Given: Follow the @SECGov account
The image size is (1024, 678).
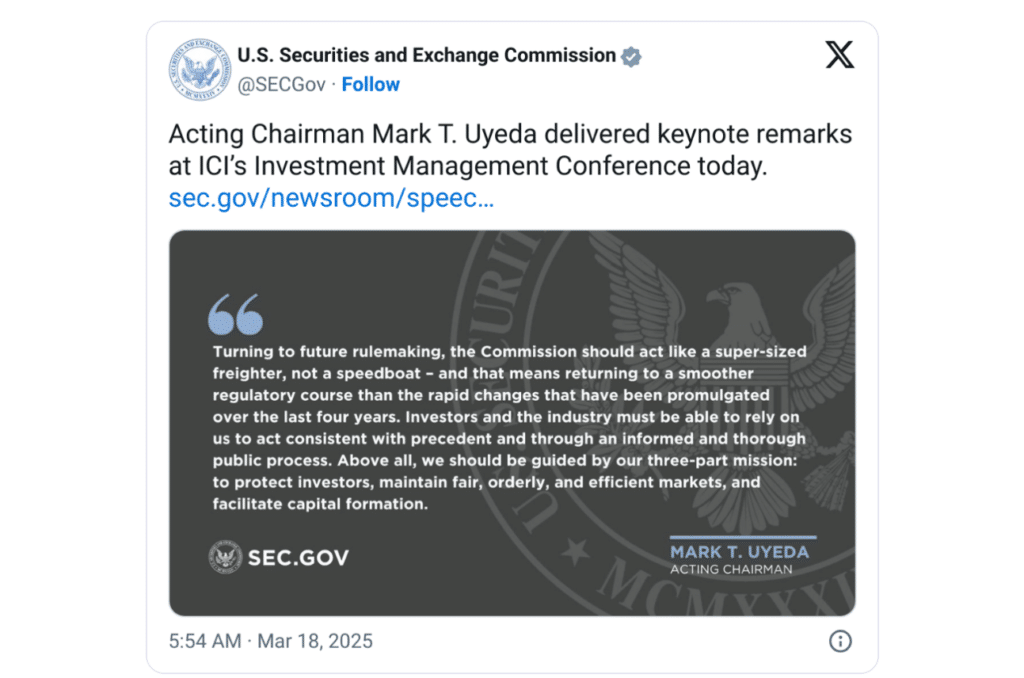Looking at the screenshot, I should [370, 85].
